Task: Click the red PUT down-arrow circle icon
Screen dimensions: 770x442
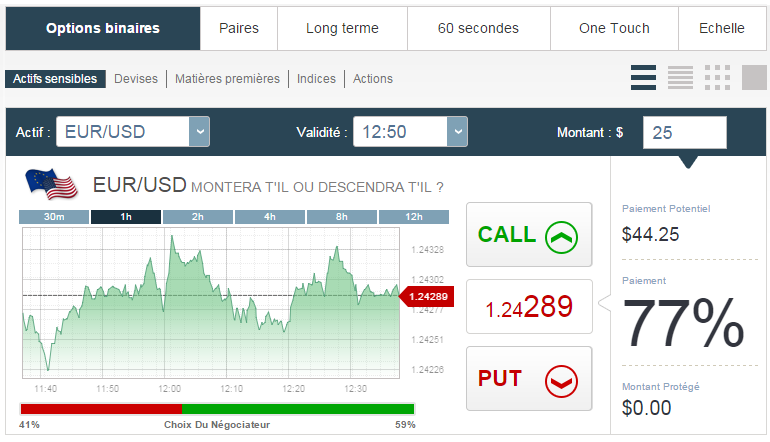Action: tap(561, 381)
